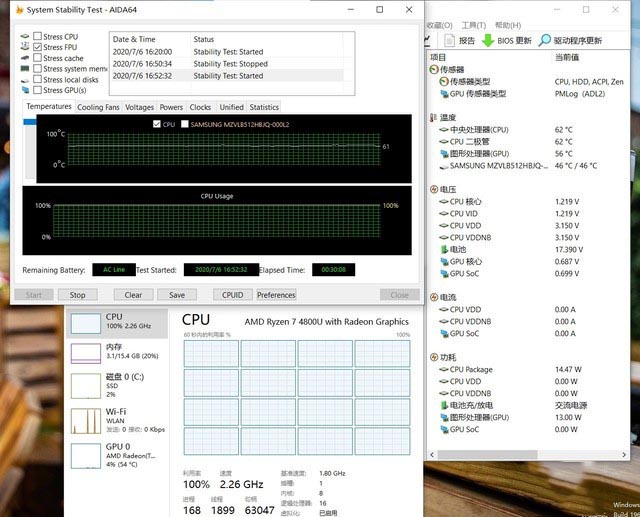This screenshot has width=640, height=517.
Task: Open the Unified tab
Action: (231, 107)
